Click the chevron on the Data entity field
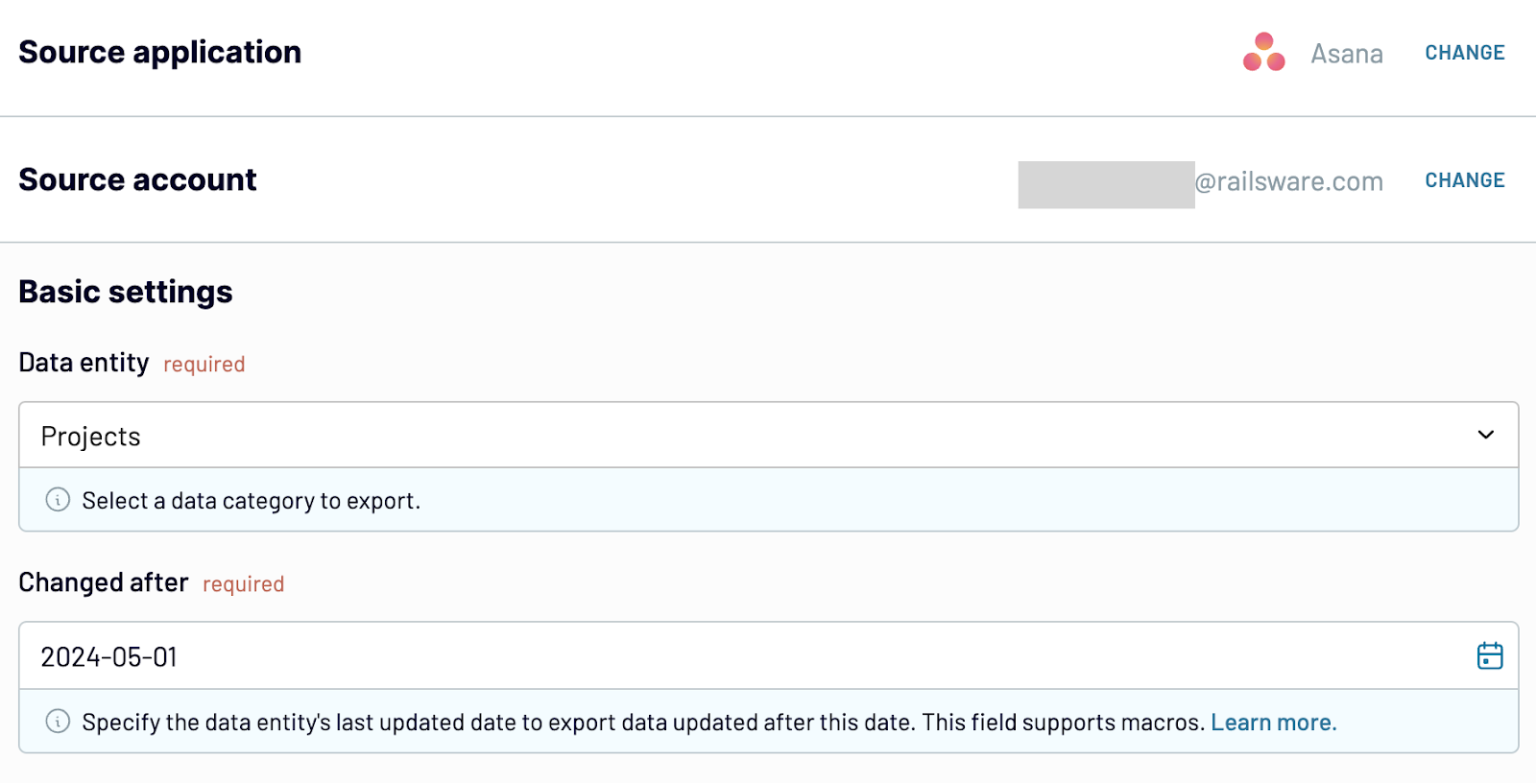The image size is (1536, 783). point(1487,435)
